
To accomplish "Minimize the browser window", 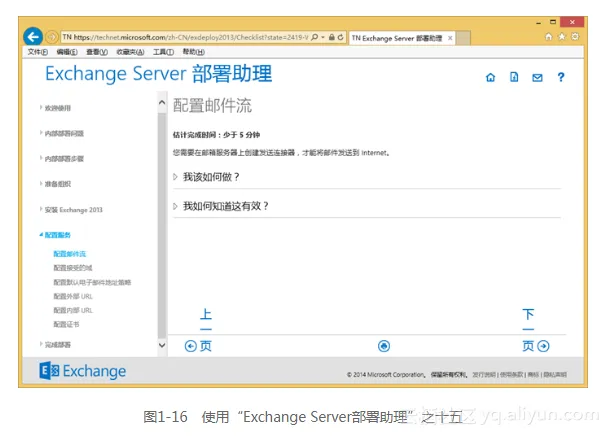I will 538,23.
